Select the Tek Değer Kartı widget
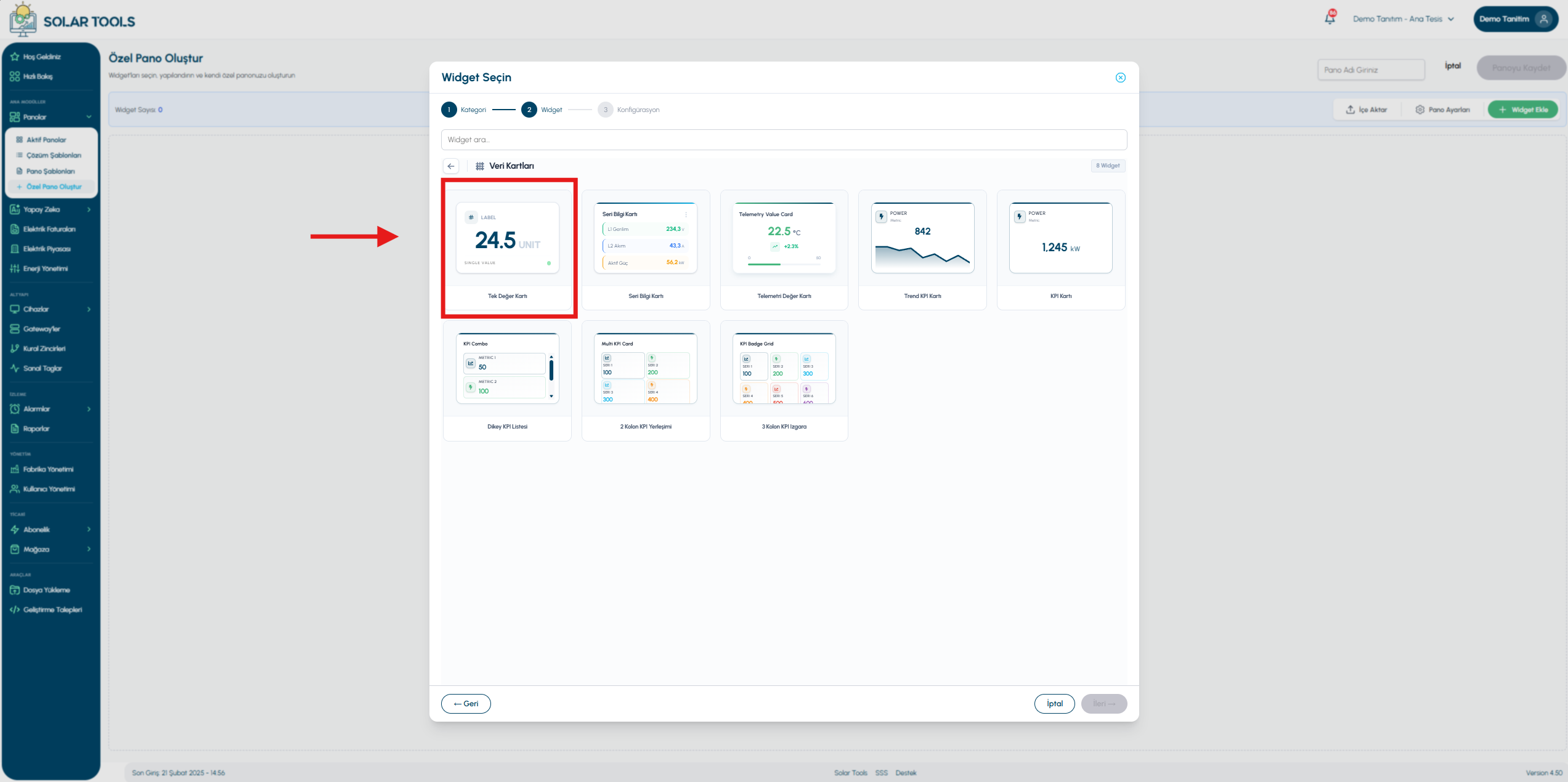This screenshot has height=782, width=1568. pyautogui.click(x=507, y=250)
